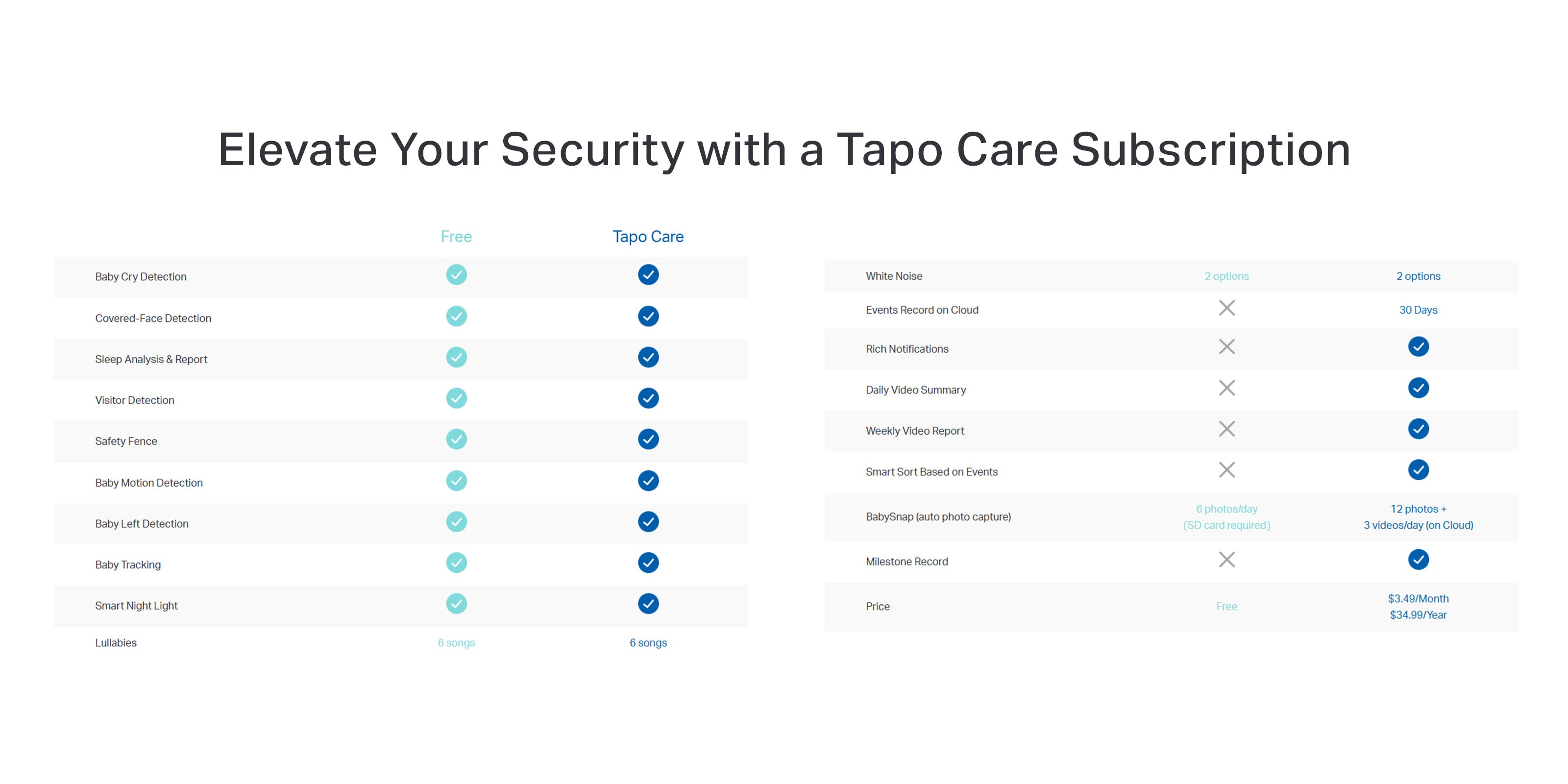Click Free X mark for Milestone Record
Viewport: 1568px width, 784px height.
pos(1226,560)
